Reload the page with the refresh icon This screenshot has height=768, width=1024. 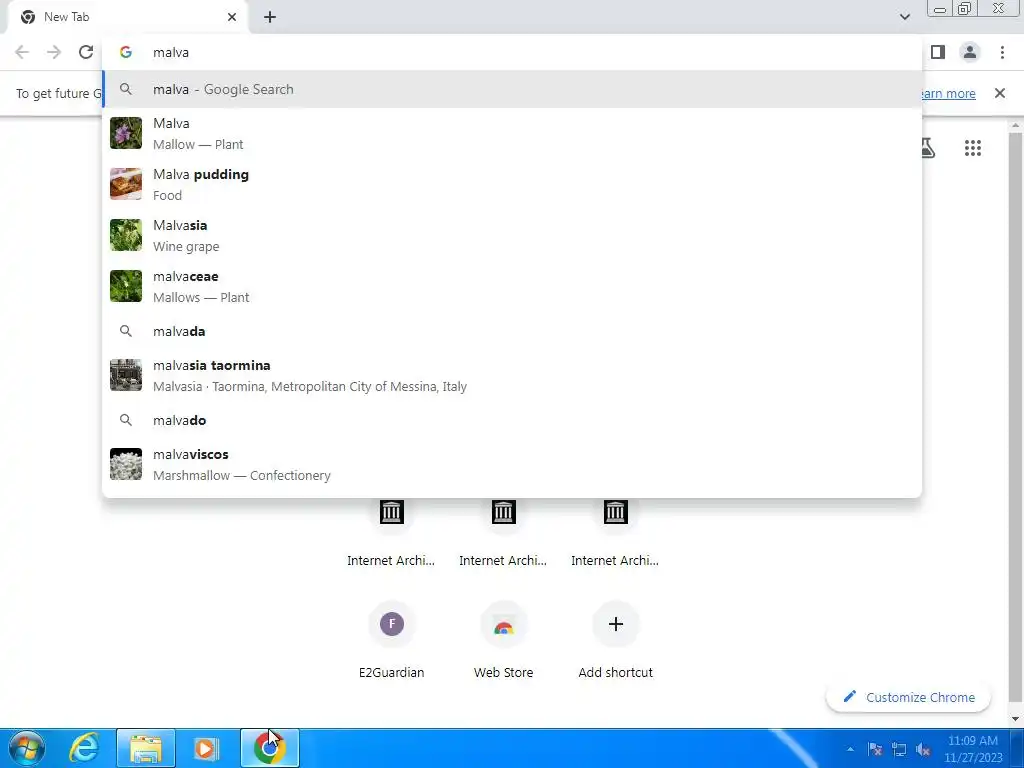tap(86, 52)
